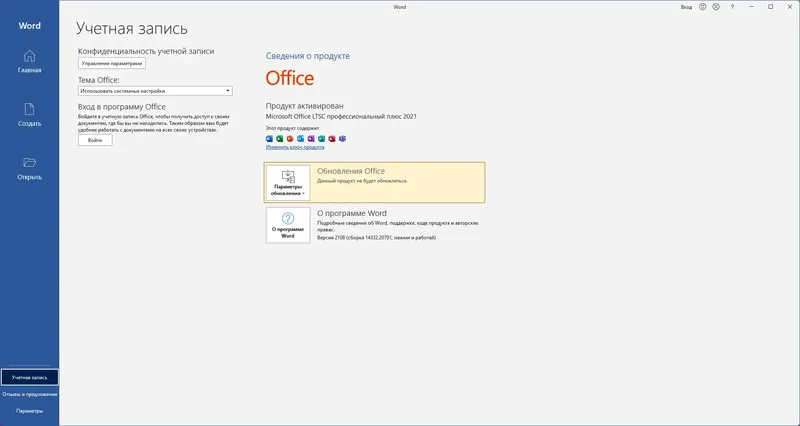Send a smile feedback face icon
This screenshot has height=426, width=800.
(x=703, y=7)
